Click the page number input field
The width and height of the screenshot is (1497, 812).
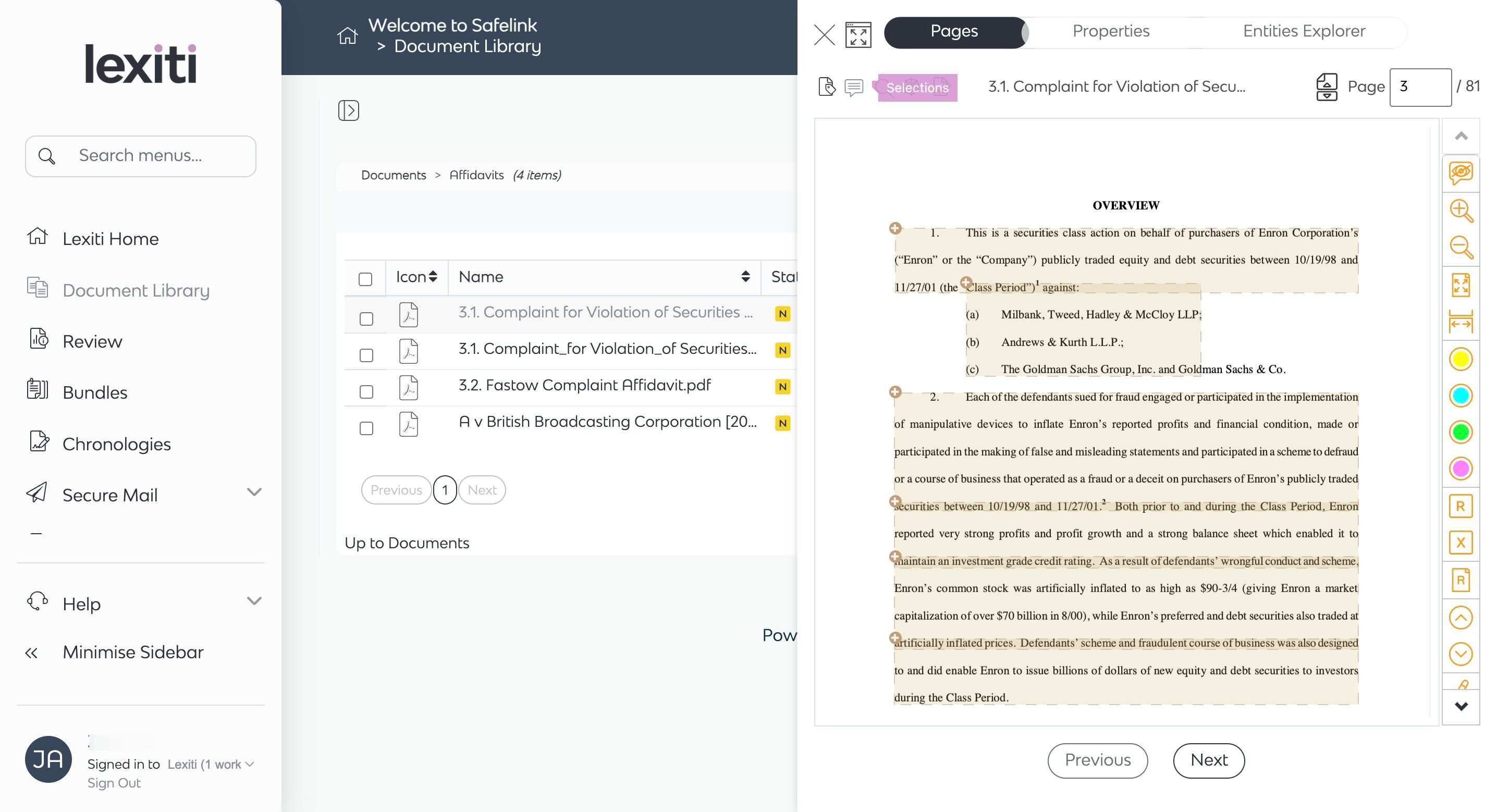(1420, 87)
